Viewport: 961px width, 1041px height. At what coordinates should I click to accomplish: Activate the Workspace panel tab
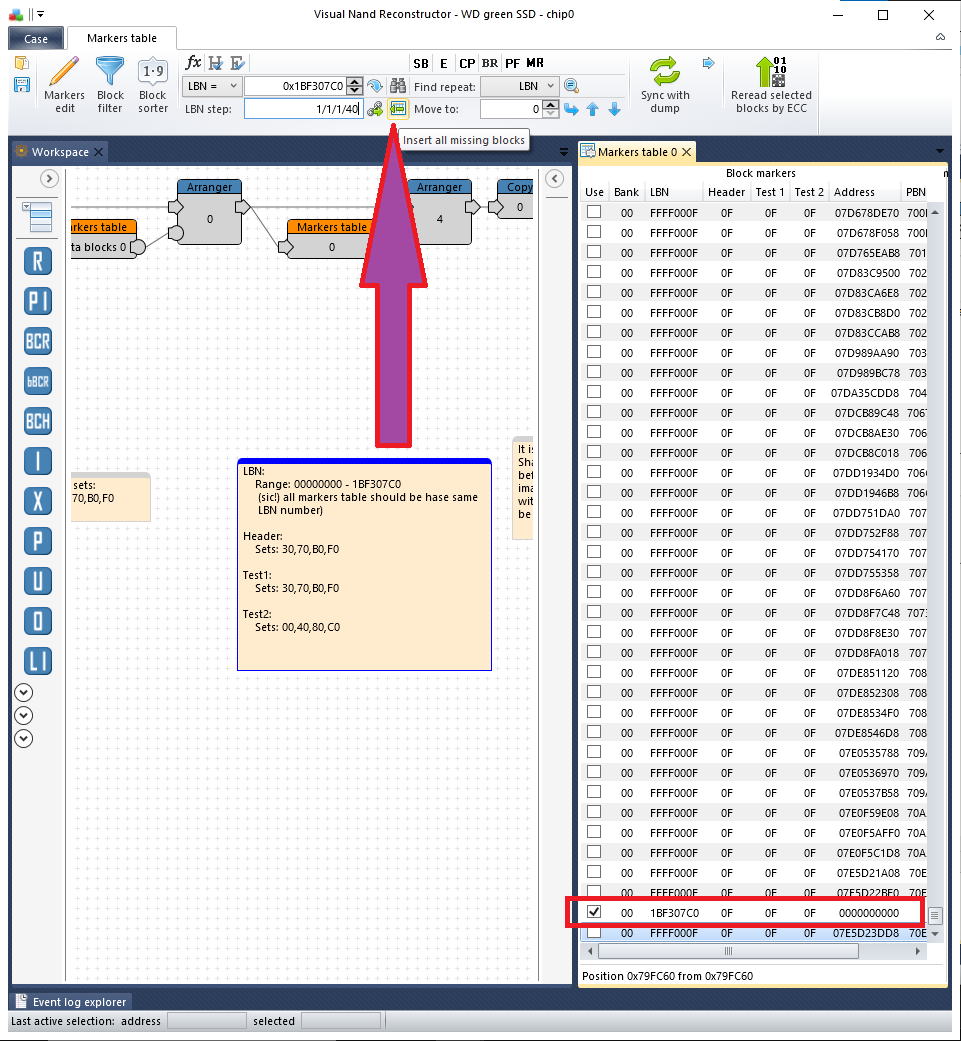60,152
